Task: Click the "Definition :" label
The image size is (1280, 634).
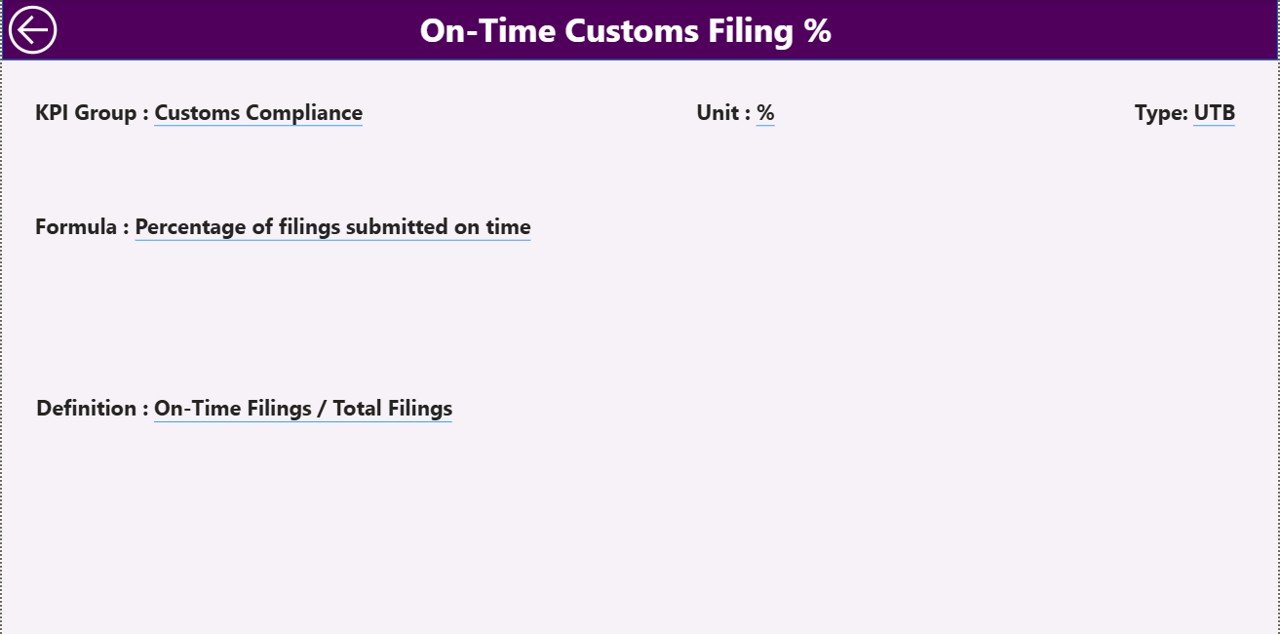Action: click(92, 408)
